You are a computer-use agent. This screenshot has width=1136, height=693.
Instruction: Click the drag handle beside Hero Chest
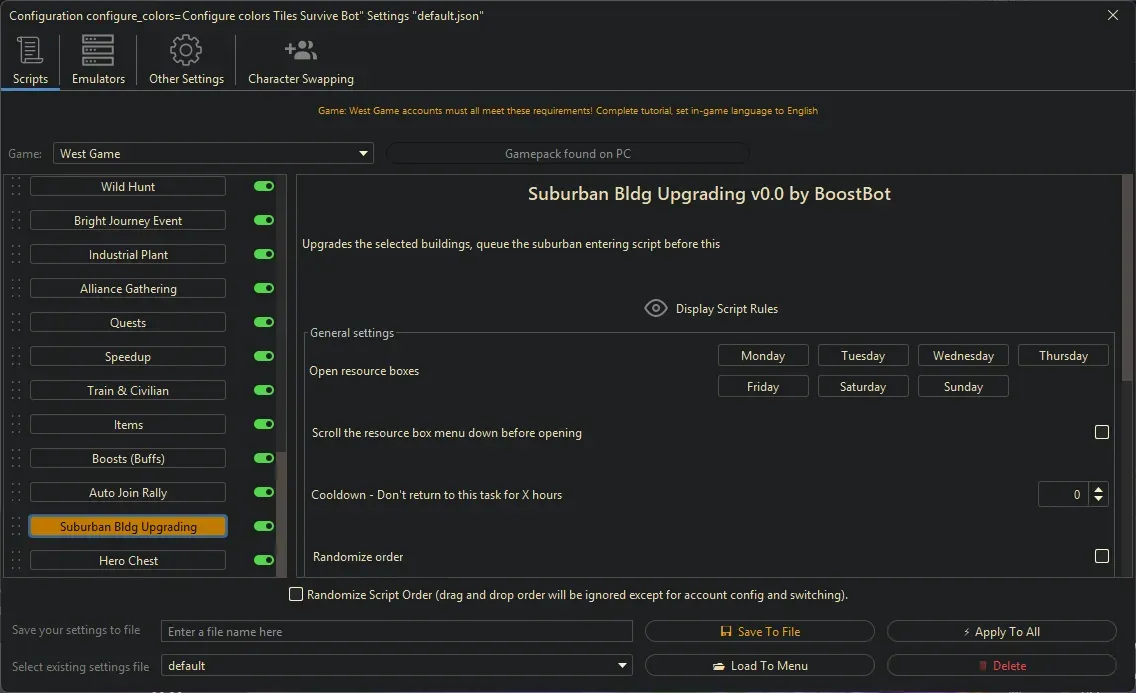click(x=16, y=560)
